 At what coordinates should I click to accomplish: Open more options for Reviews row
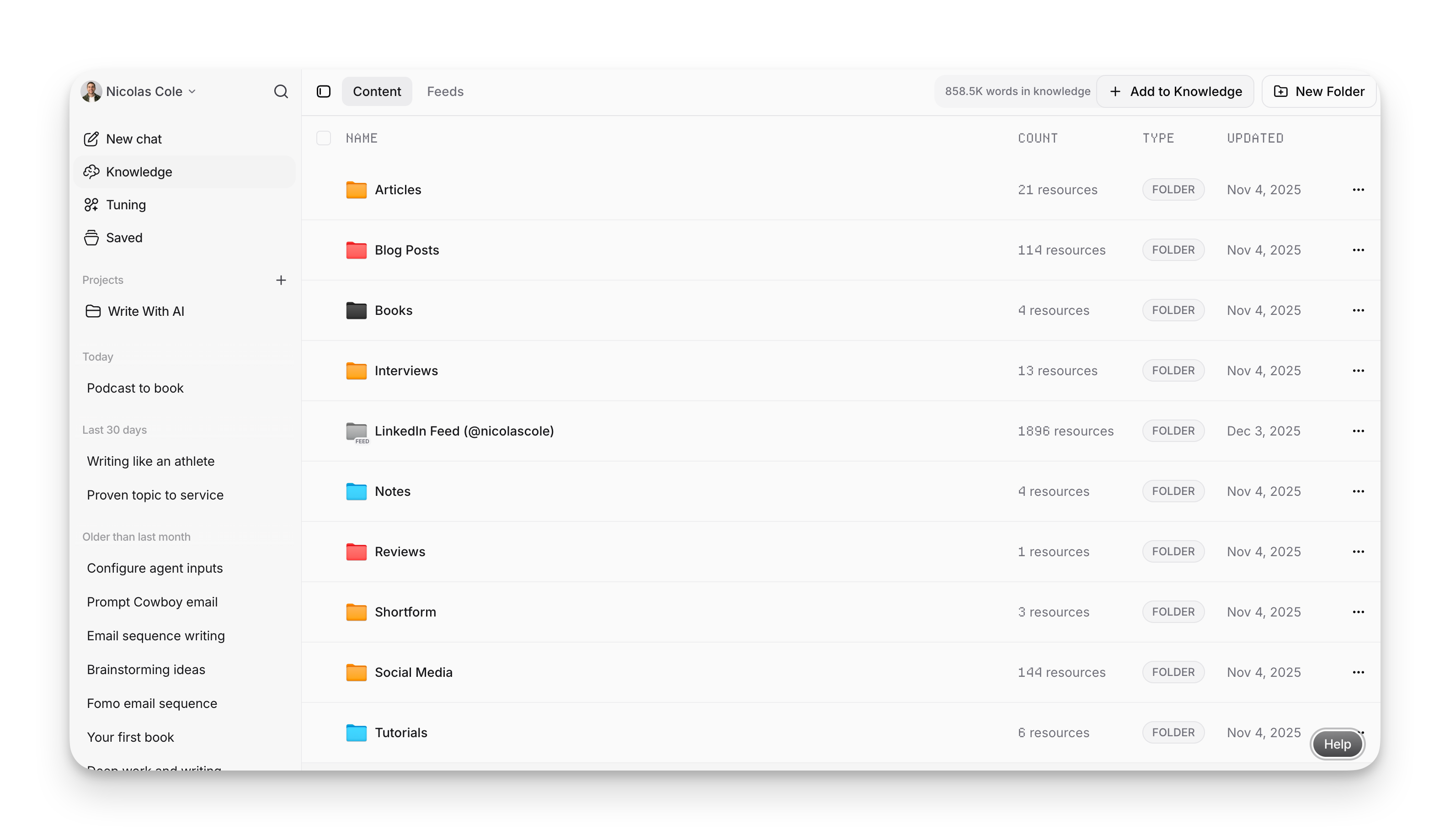coord(1358,552)
